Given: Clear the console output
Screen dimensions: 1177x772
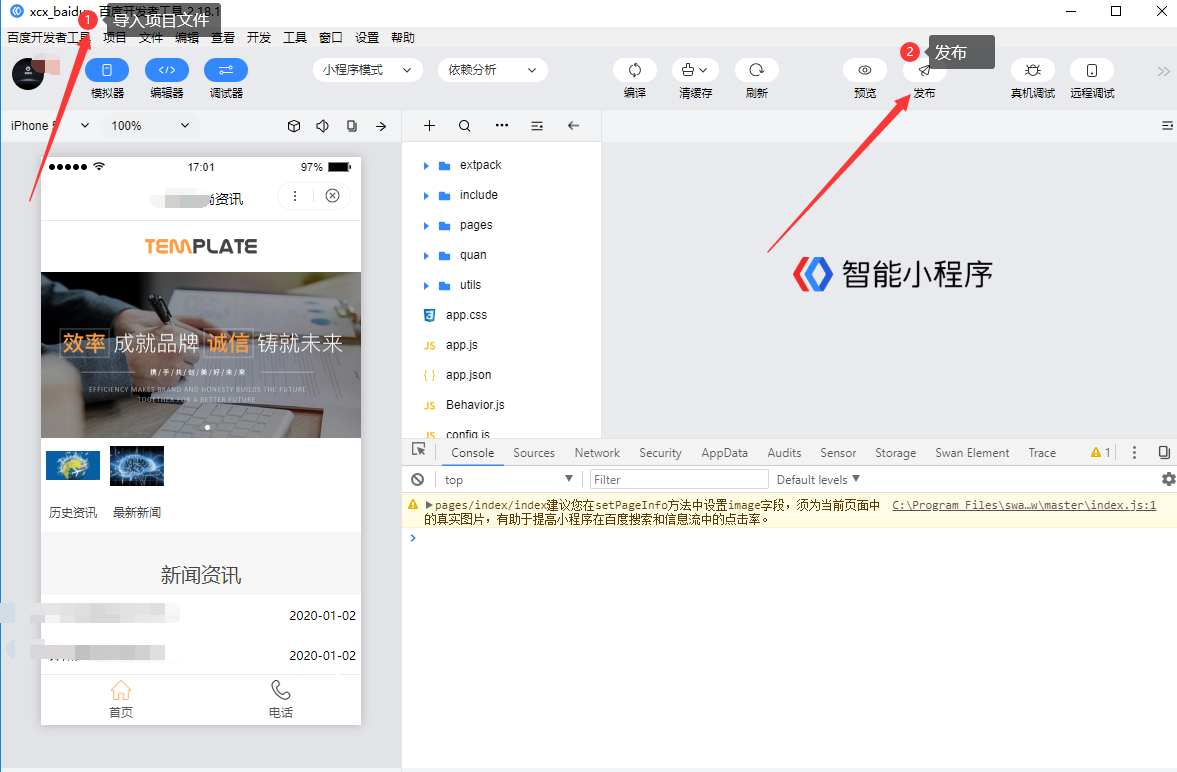Looking at the screenshot, I should point(417,479).
